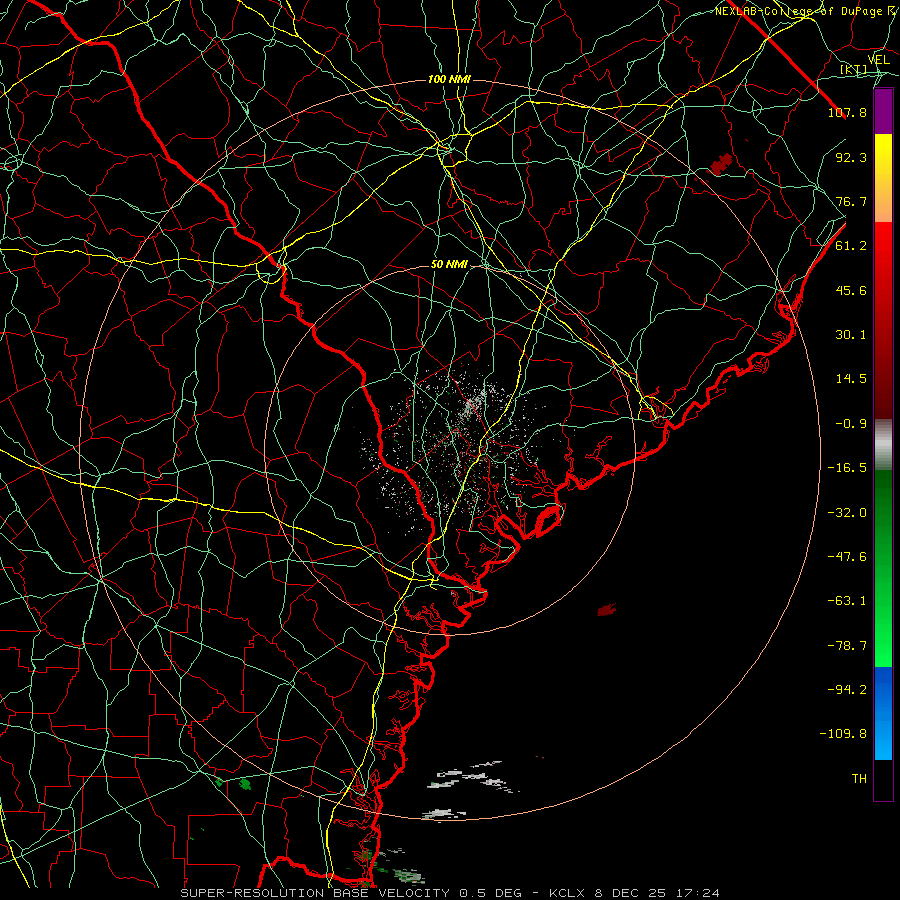Click the SUPER-RESOLUTION BASE VELOCITY caption
Viewport: 900px width, 900px height.
point(315,893)
